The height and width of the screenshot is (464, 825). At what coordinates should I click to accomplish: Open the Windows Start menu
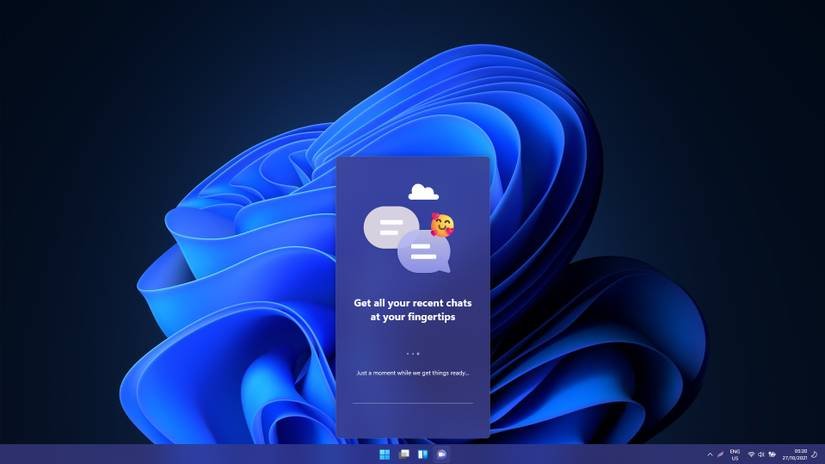click(385, 455)
